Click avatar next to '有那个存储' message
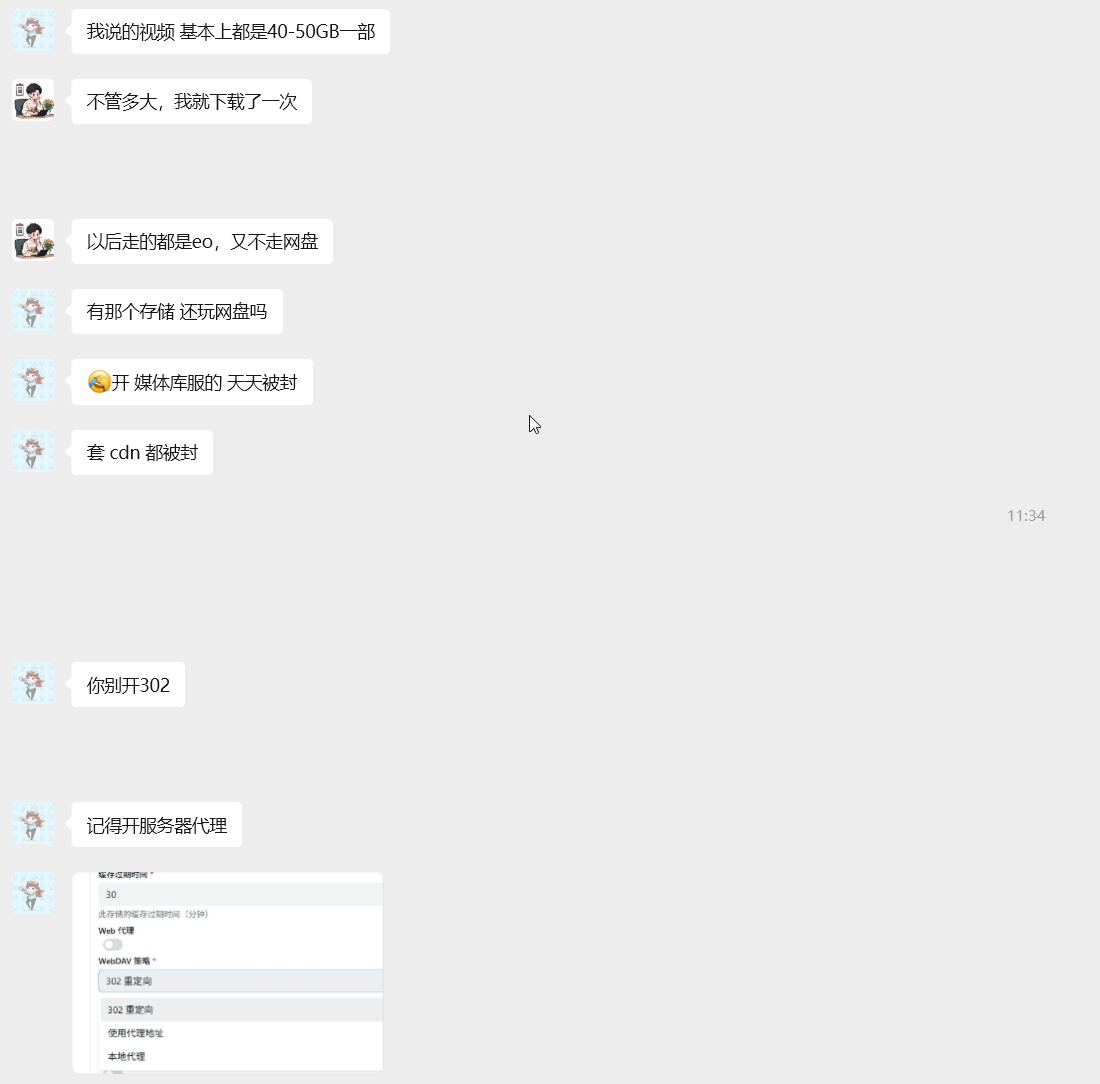This screenshot has height=1084, width=1100. [x=33, y=311]
